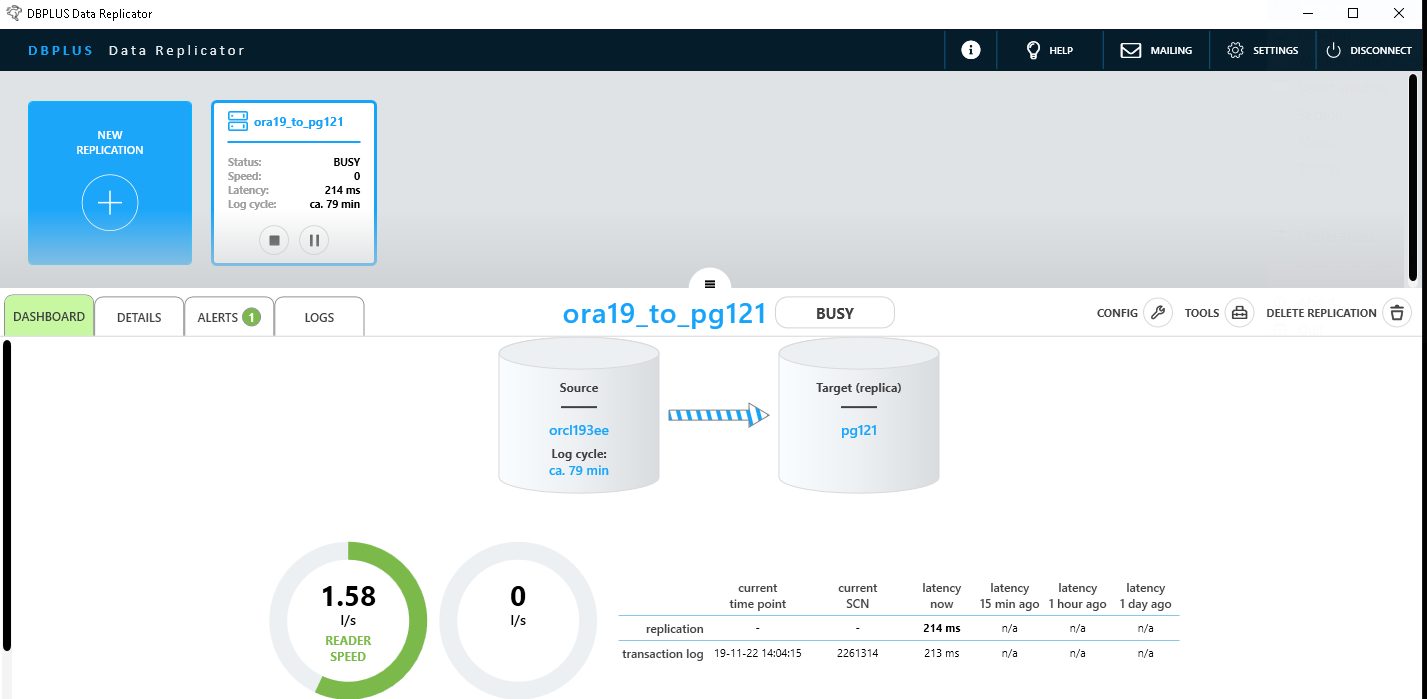The image size is (1427, 699).
Task: Click the Target (replica) cylinder label
Action: [x=859, y=388]
